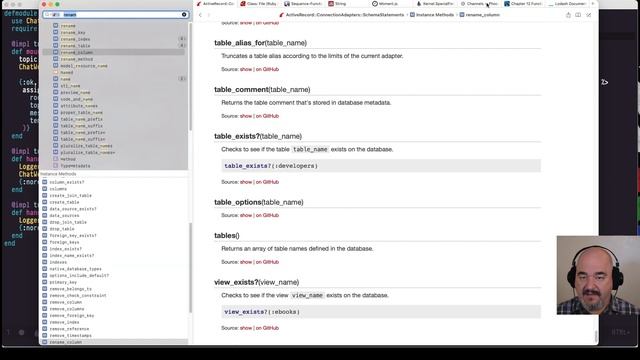Click the Instance Methods list scrollbar
The image size is (640, 360).
[x=190, y=267]
